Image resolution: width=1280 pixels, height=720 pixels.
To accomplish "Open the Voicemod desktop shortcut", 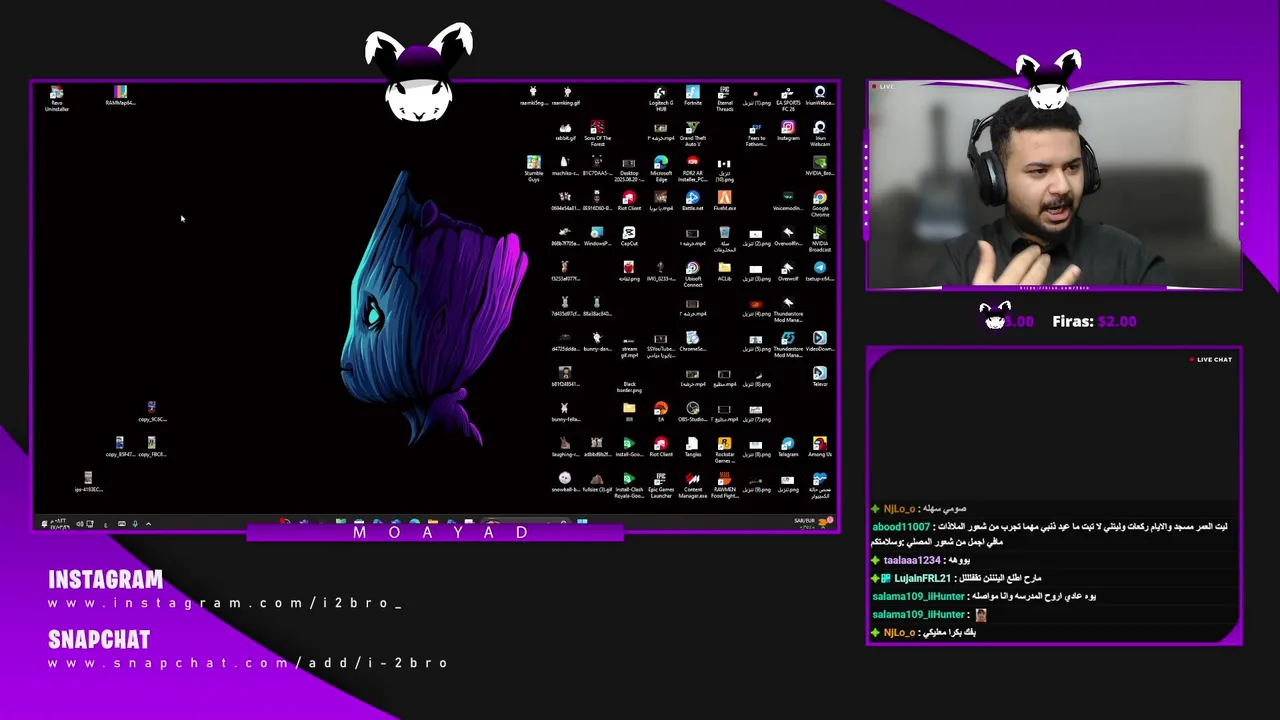I will [788, 201].
